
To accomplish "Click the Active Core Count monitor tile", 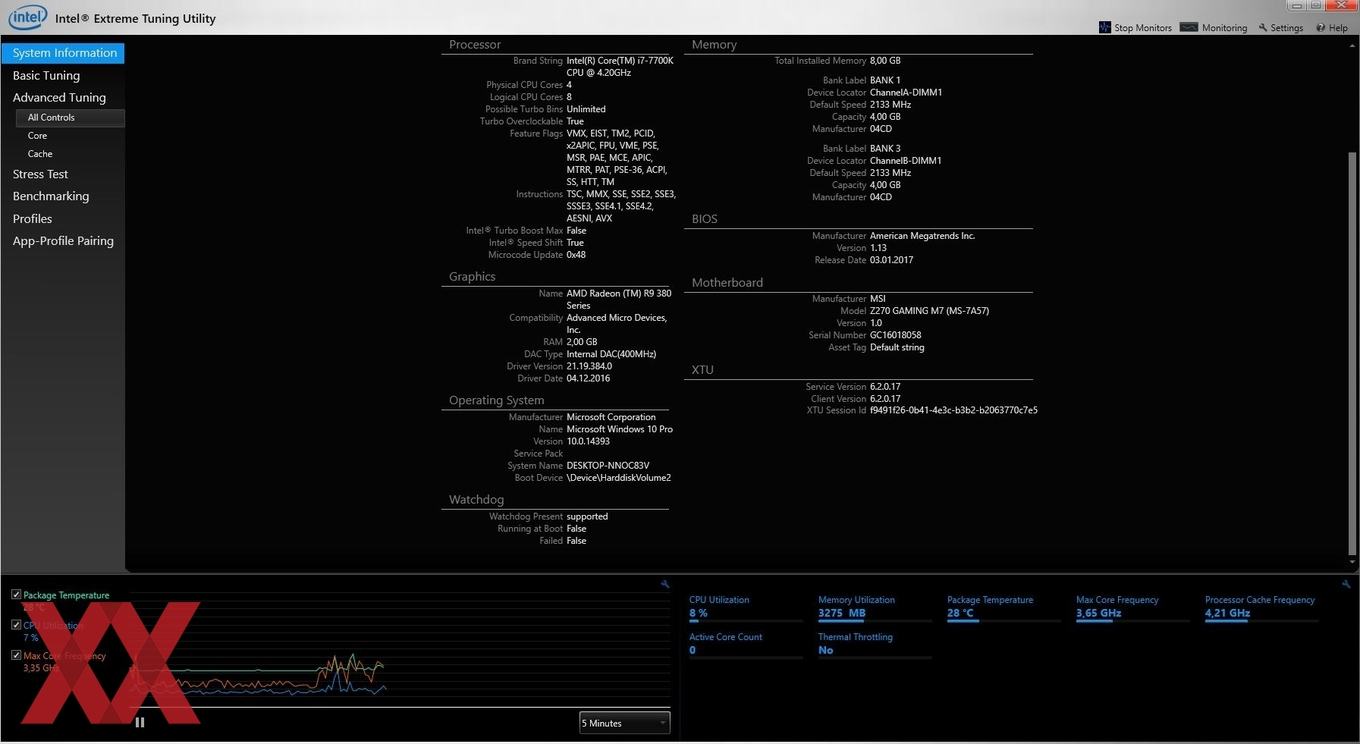I will pyautogui.click(x=745, y=645).
